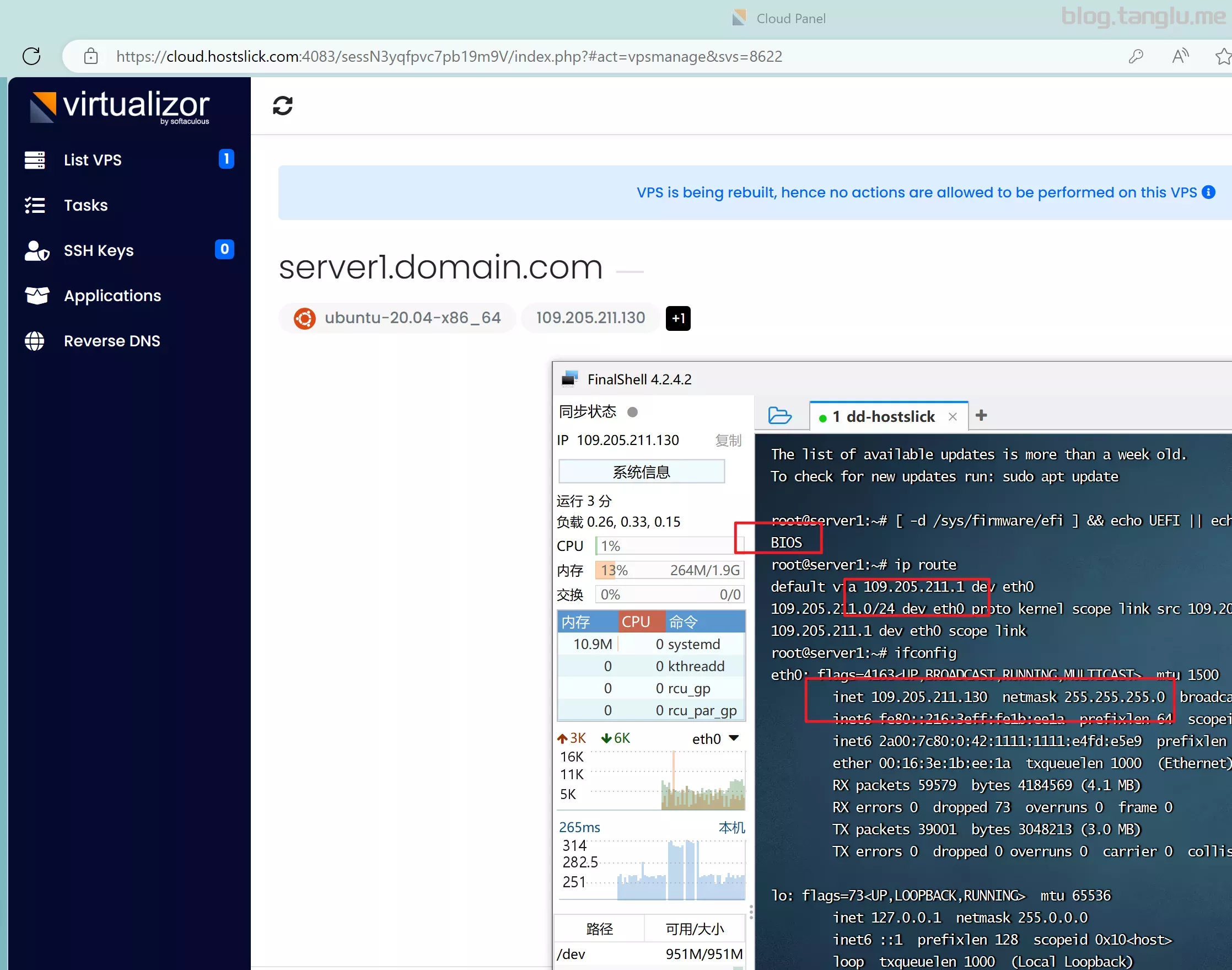The image size is (1232, 970).
Task: Click the upload speed 3K indicator
Action: 571,738
